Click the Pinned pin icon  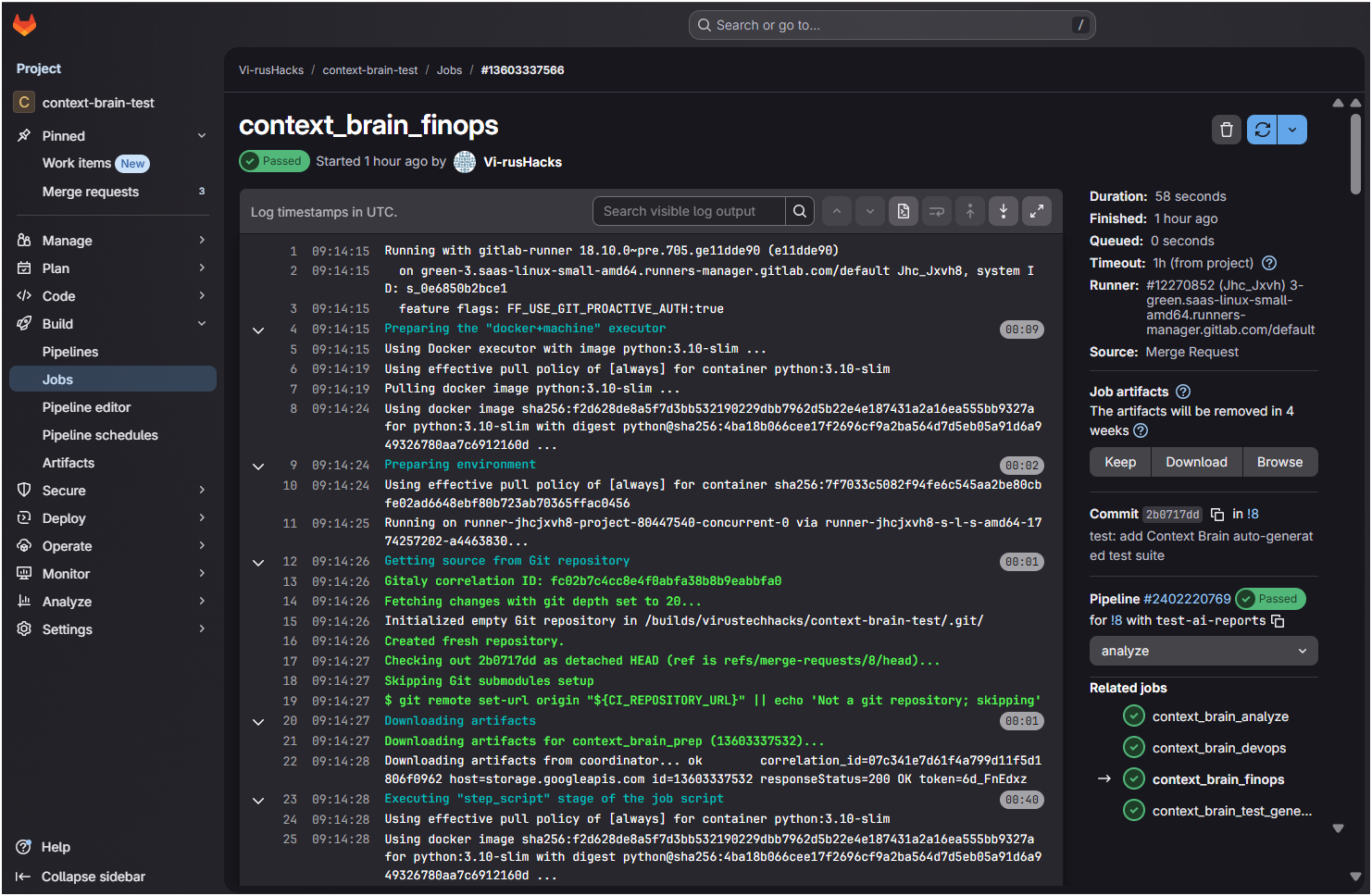(24, 136)
